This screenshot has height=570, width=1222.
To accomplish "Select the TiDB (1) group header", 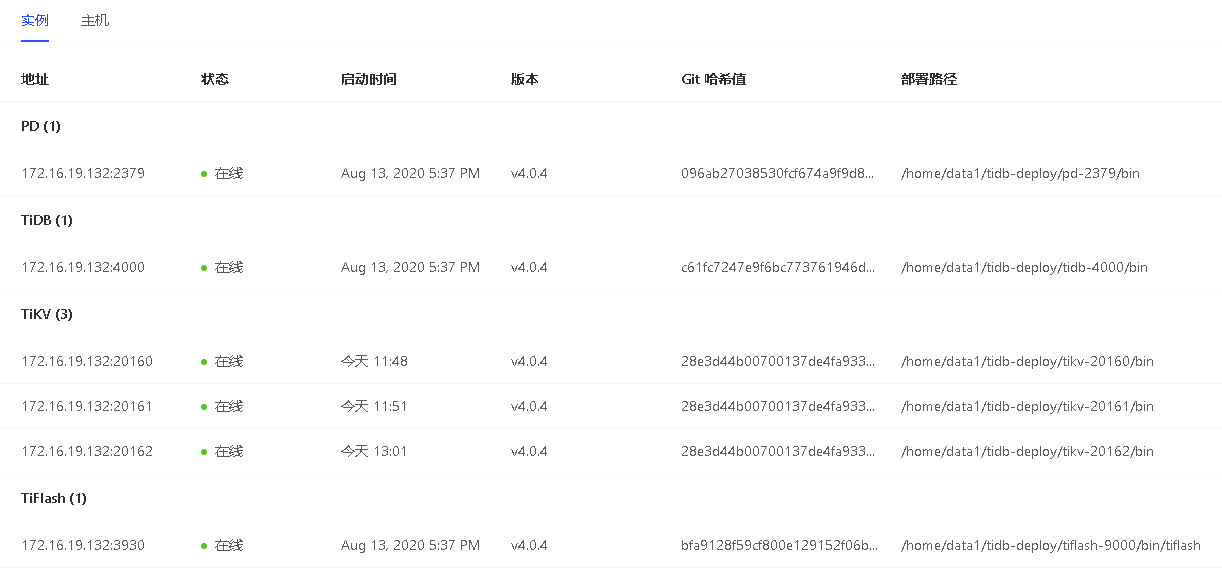I will pos(47,220).
